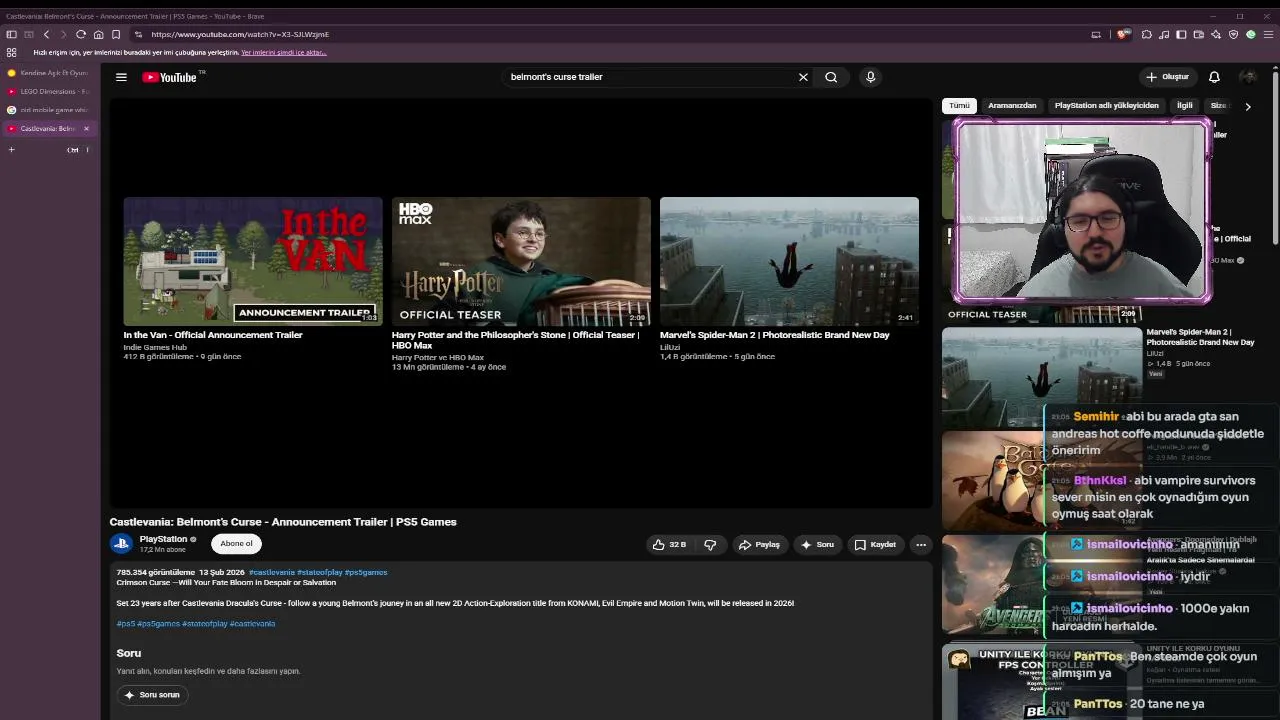Switch to Kendine Aşık Et Oyunu tab

(48, 73)
